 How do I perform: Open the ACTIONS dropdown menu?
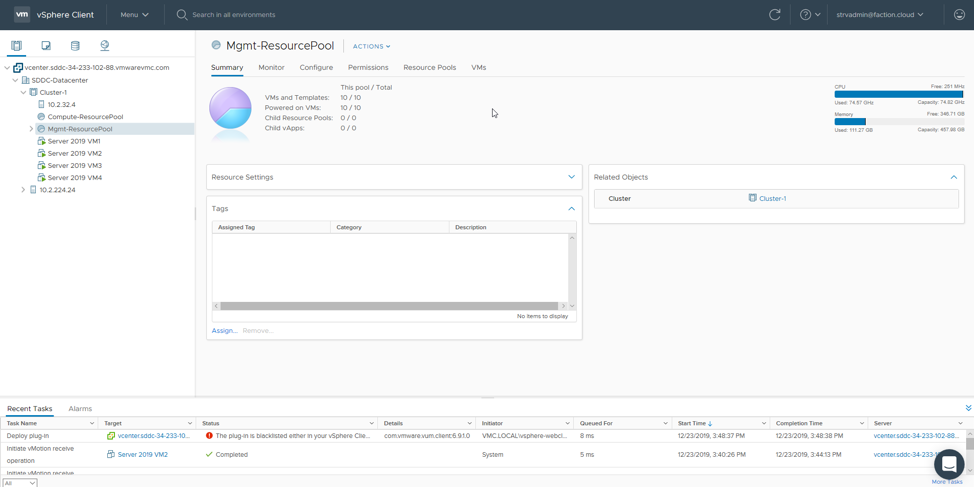[371, 46]
